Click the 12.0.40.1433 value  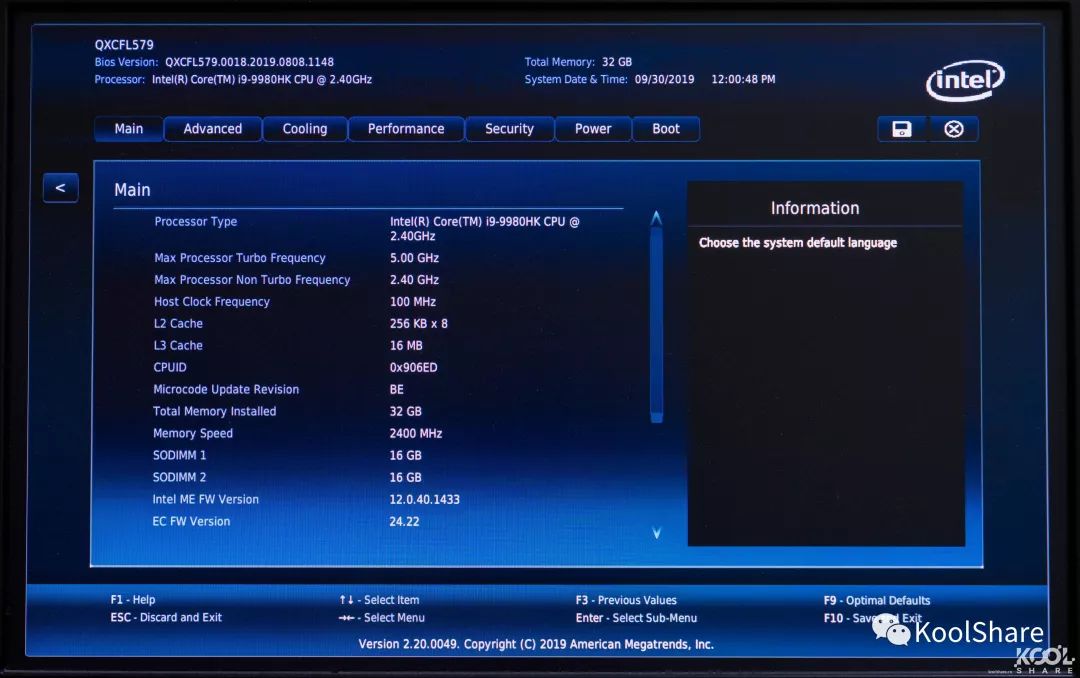coord(424,500)
